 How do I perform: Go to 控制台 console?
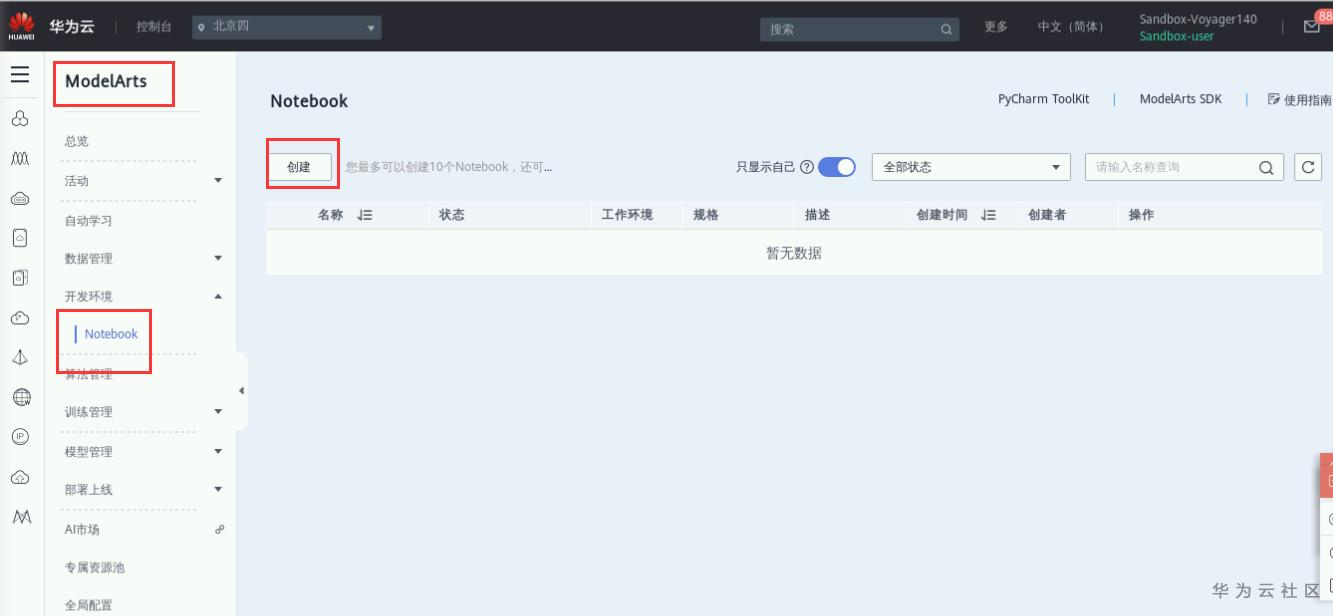153,27
